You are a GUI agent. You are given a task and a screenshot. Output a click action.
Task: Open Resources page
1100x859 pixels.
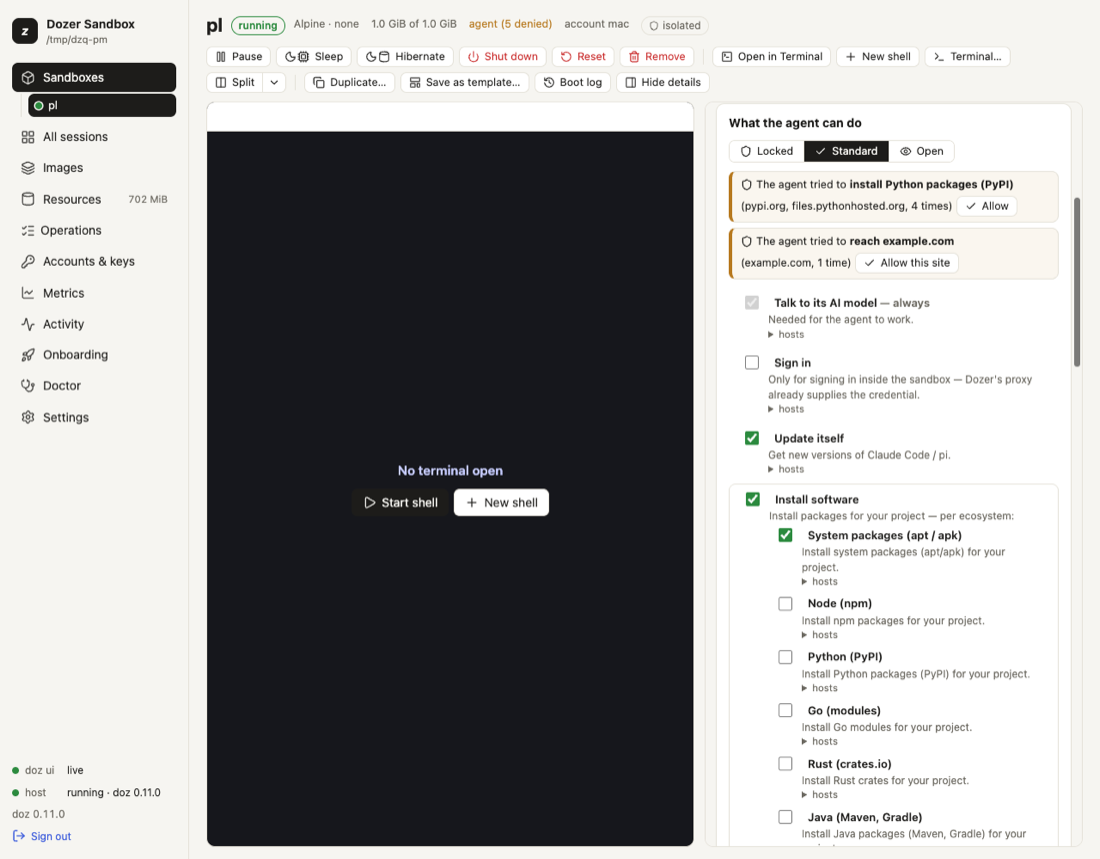94,199
